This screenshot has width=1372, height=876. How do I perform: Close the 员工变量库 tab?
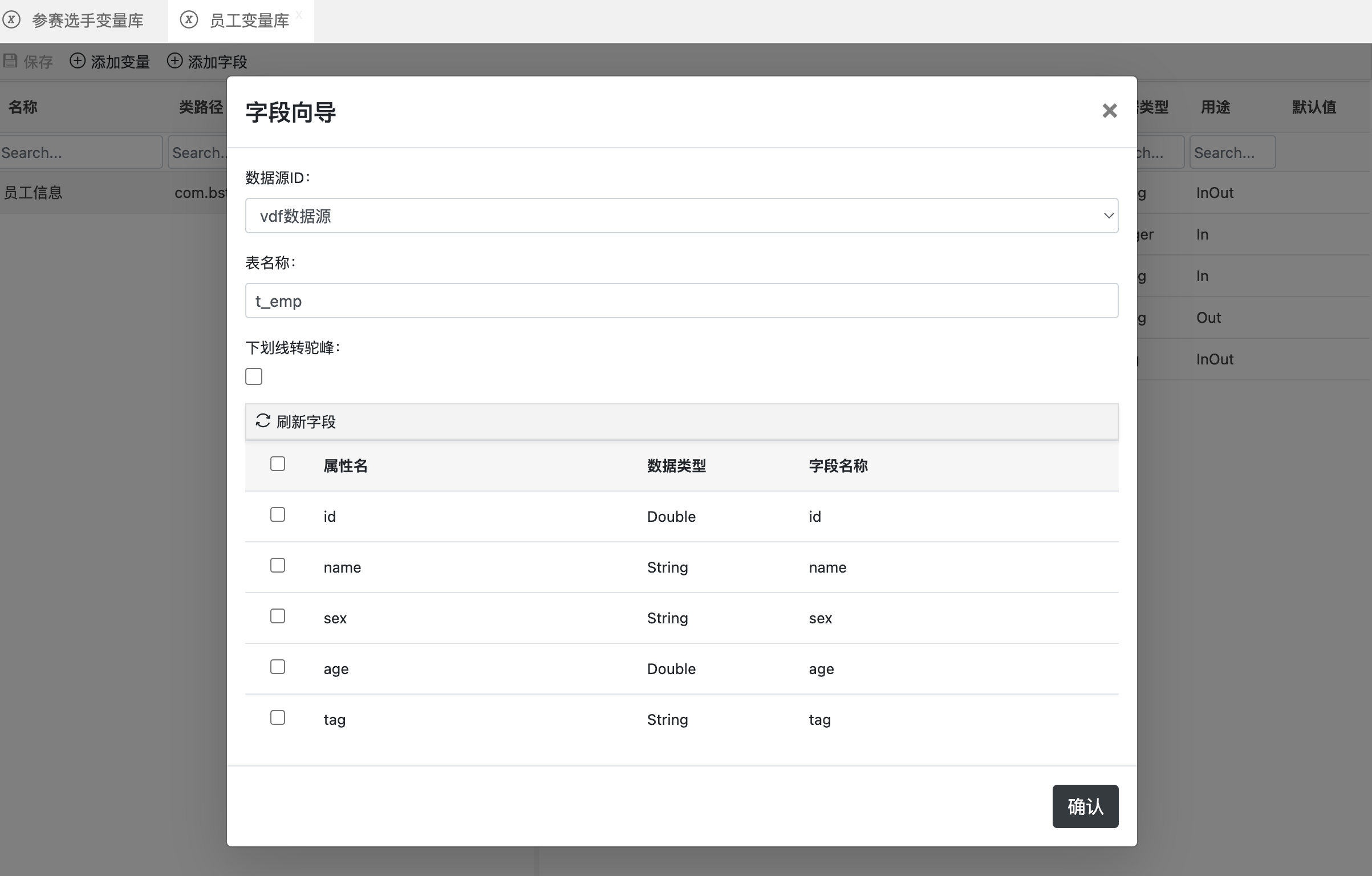[x=299, y=15]
